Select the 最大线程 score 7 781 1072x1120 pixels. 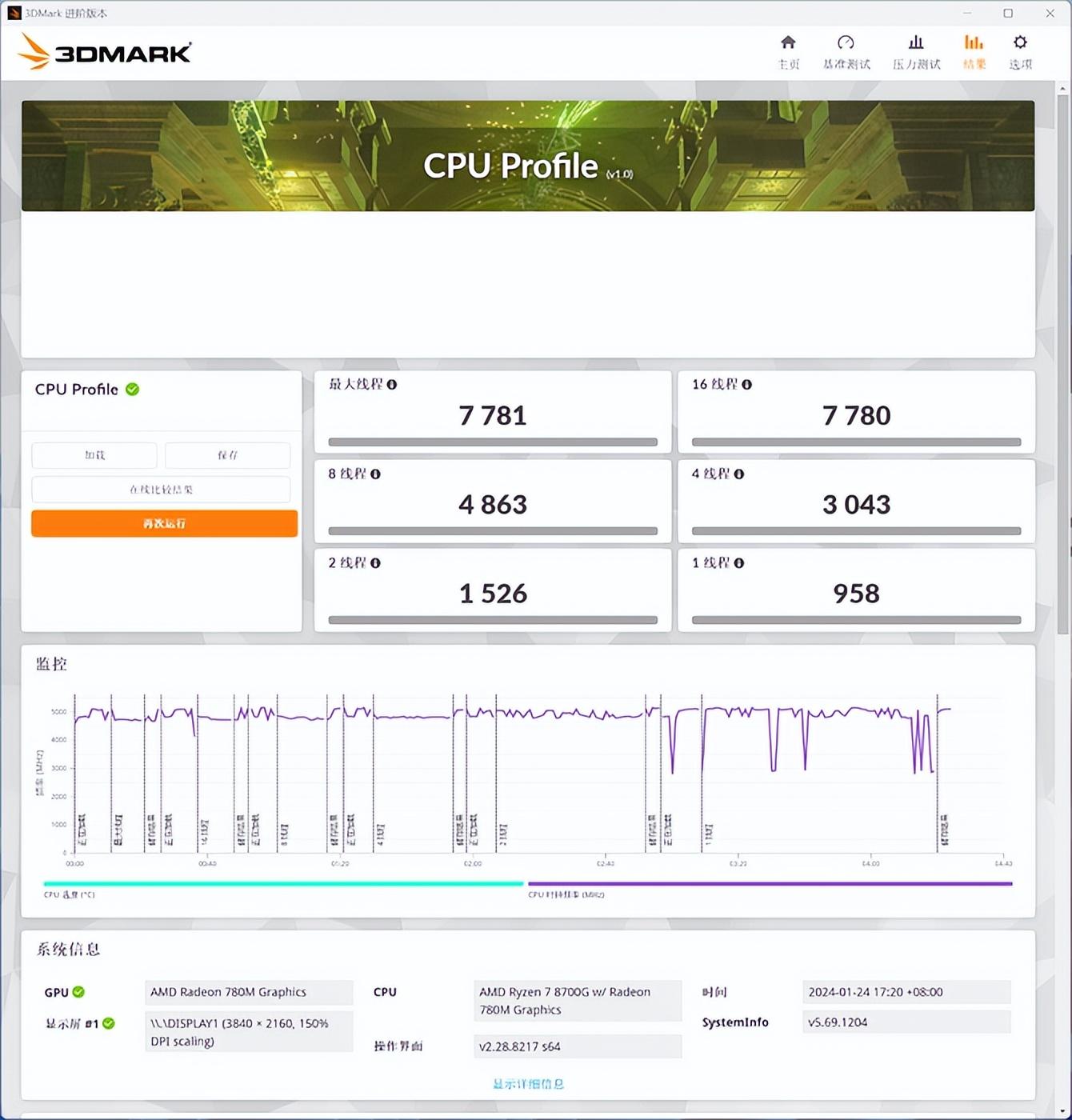[x=493, y=415]
